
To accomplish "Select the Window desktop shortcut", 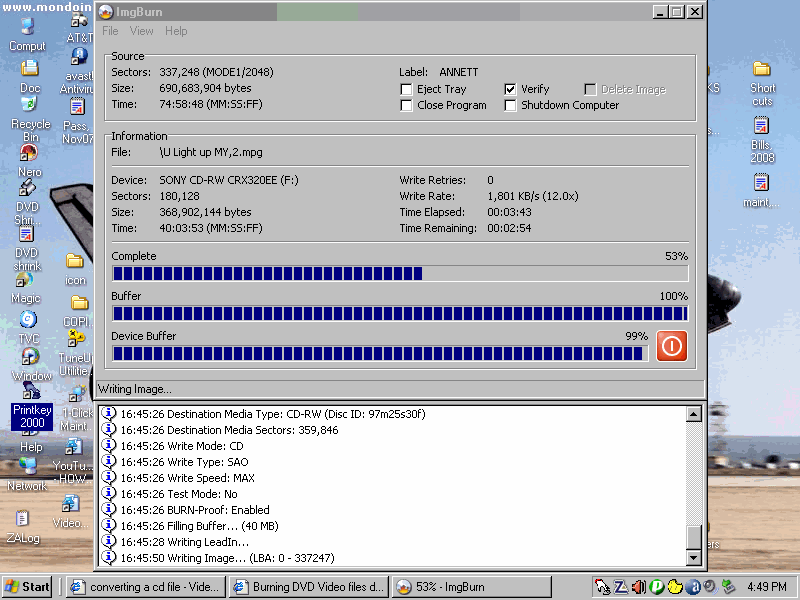I will [x=31, y=364].
